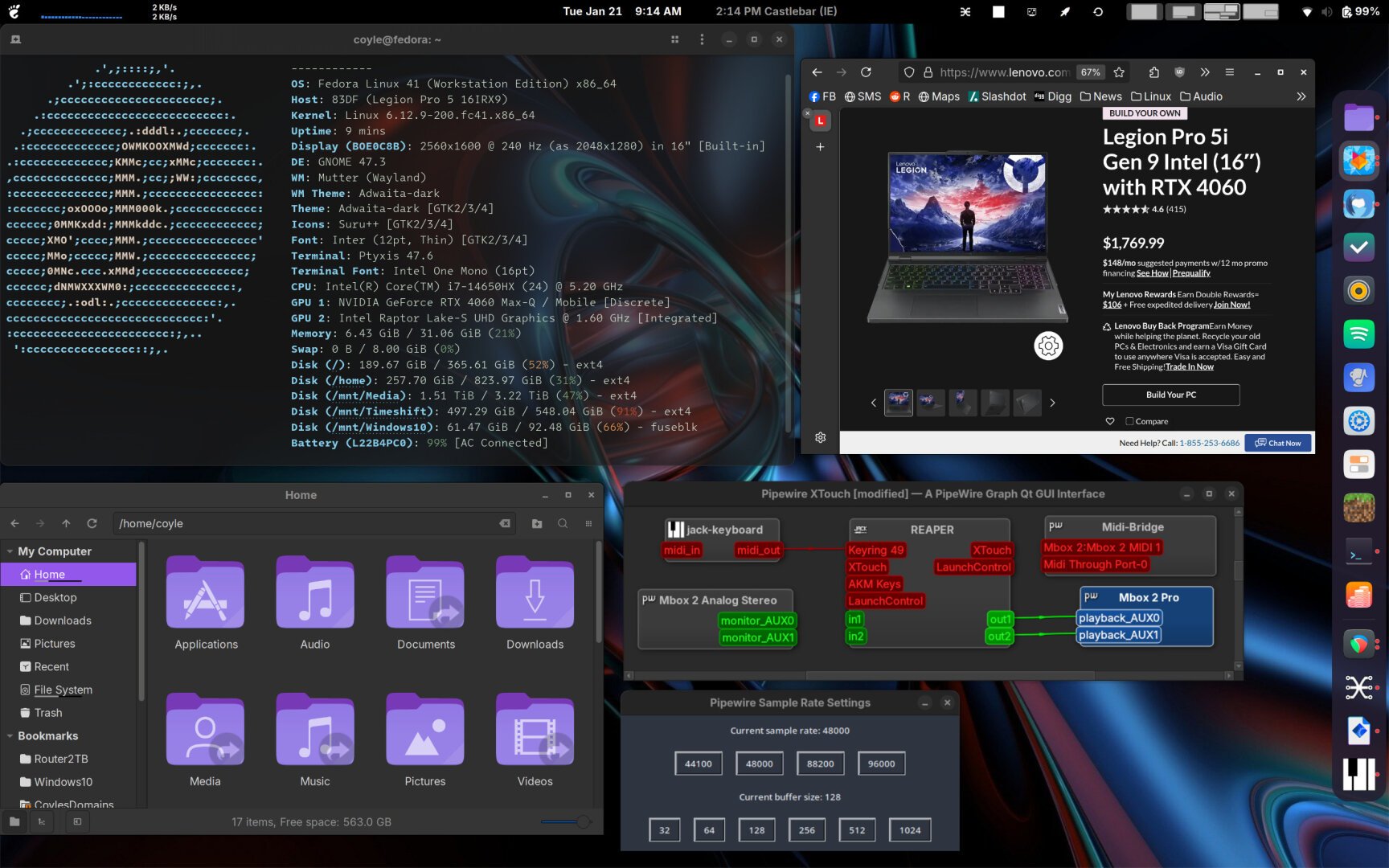Click the Firefox reload page icon
1389x868 pixels.
[866, 72]
